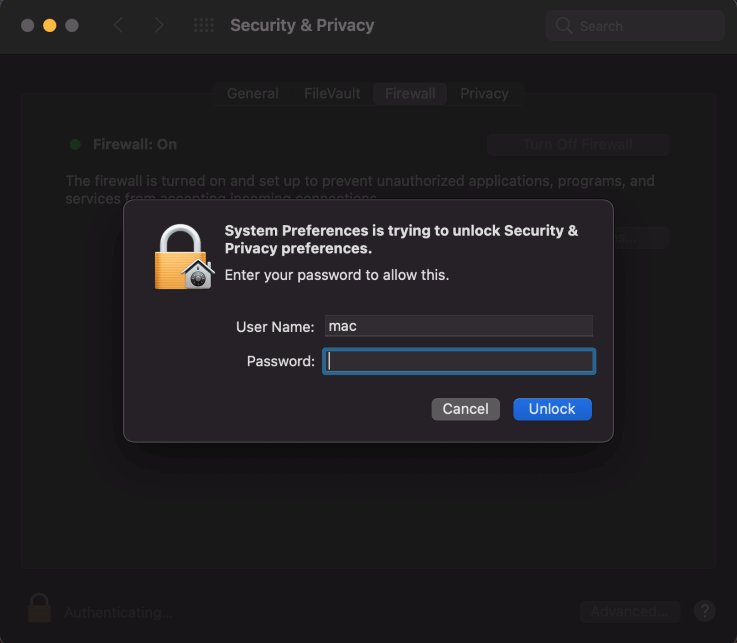Select the Firewall tab
Screen dimensions: 737x643
click(410, 94)
